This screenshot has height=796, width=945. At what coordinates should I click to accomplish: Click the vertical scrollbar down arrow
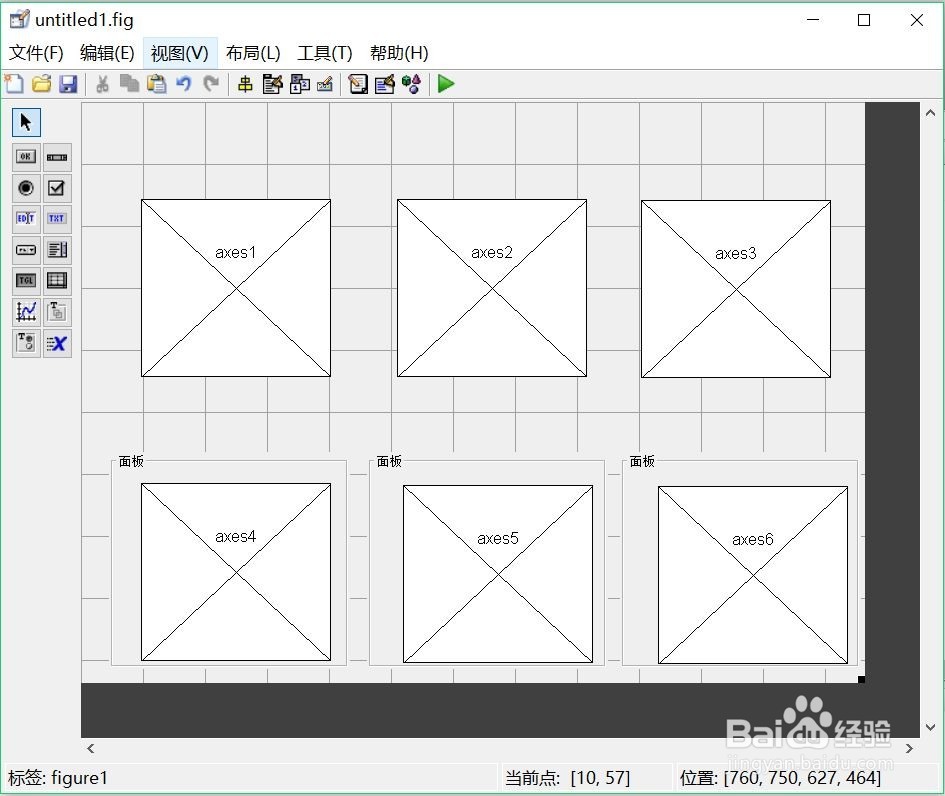click(931, 727)
